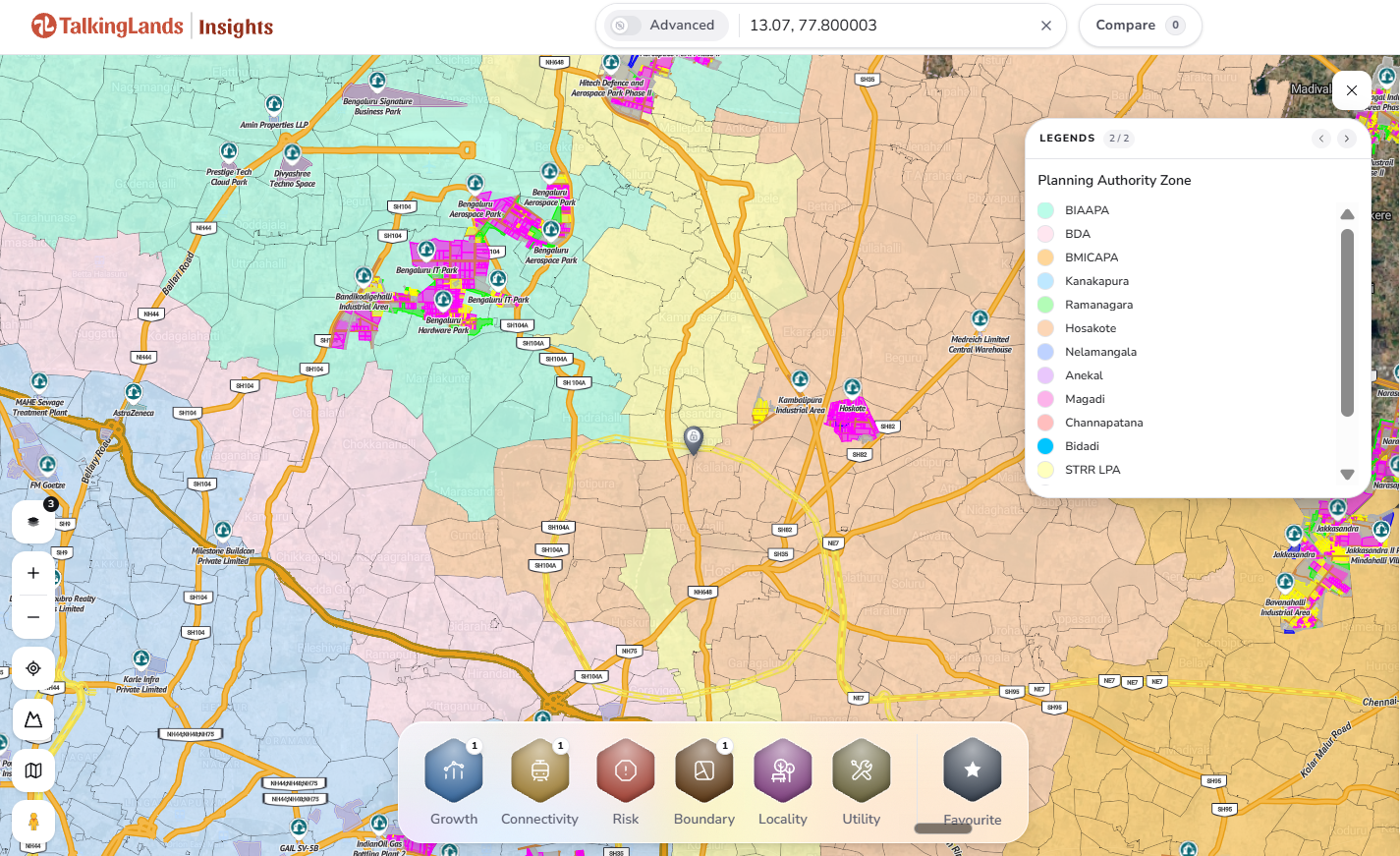Go to previous legend page
1400x856 pixels.
[x=1321, y=139]
